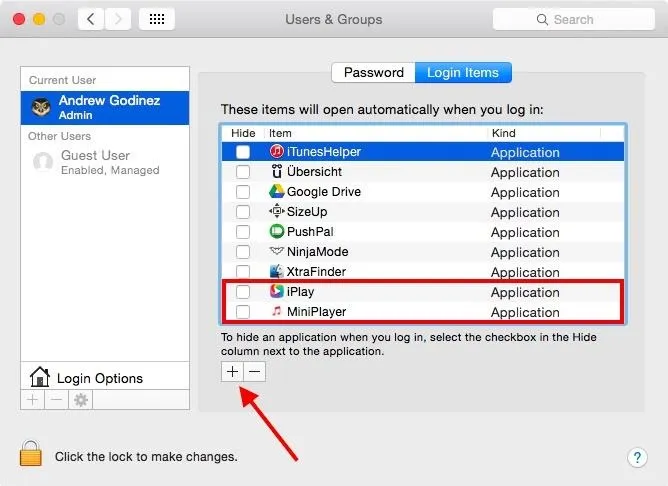Image resolution: width=668 pixels, height=486 pixels.
Task: Select the iPlay item name
Action: [300, 292]
